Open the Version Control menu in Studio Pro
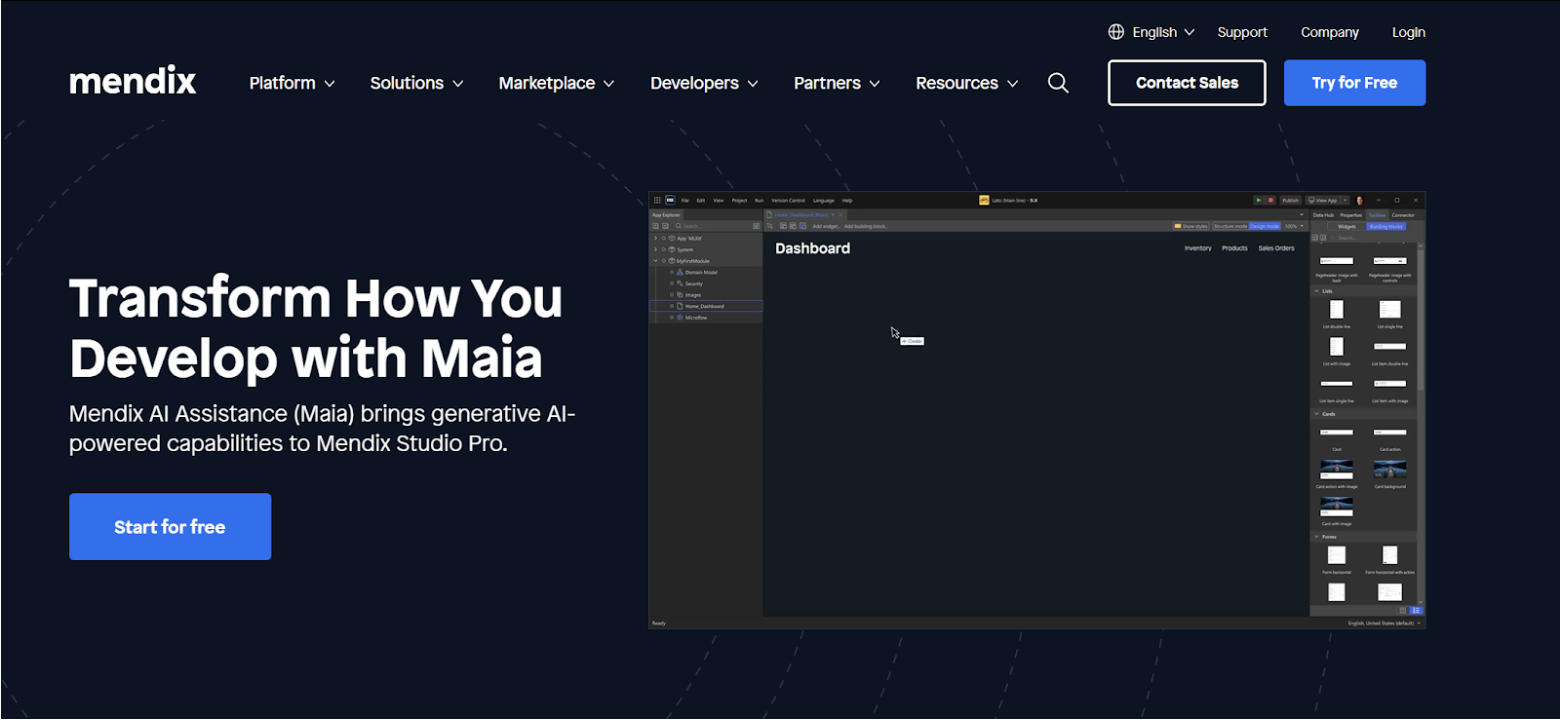This screenshot has width=1560, height=722. tap(788, 200)
